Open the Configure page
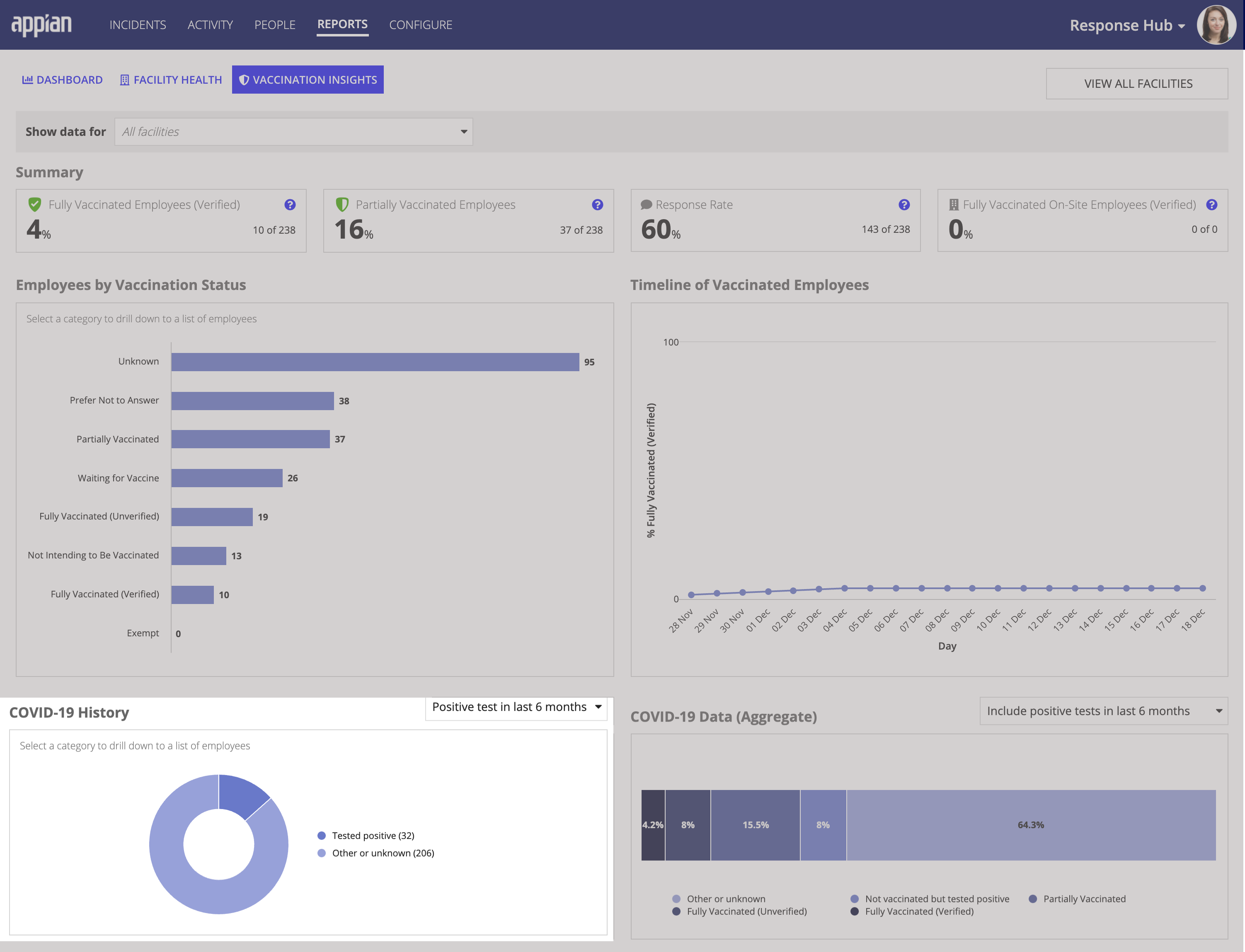Viewport: 1245px width, 952px height. point(421,25)
